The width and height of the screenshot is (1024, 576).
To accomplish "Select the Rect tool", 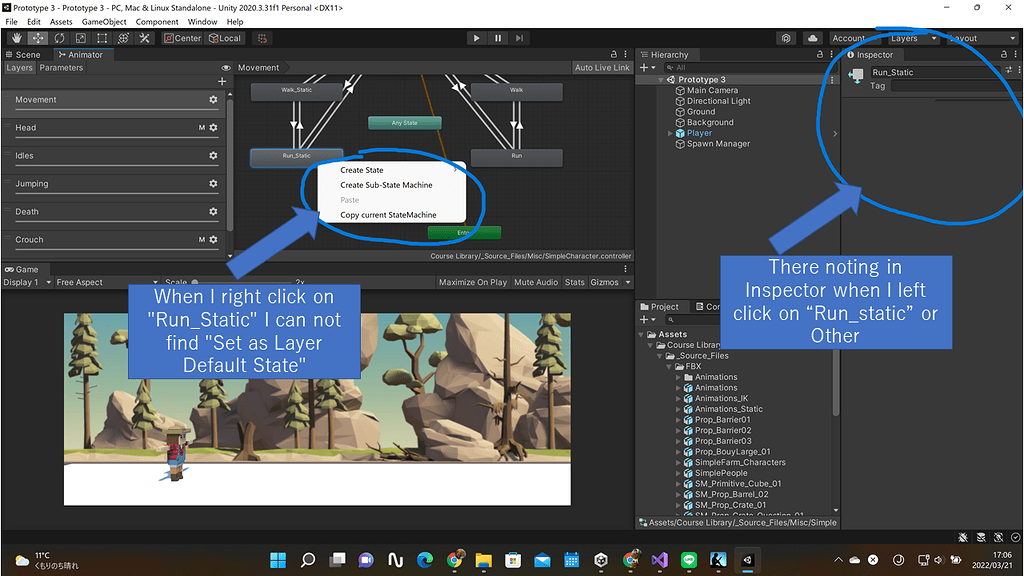I will 101,37.
